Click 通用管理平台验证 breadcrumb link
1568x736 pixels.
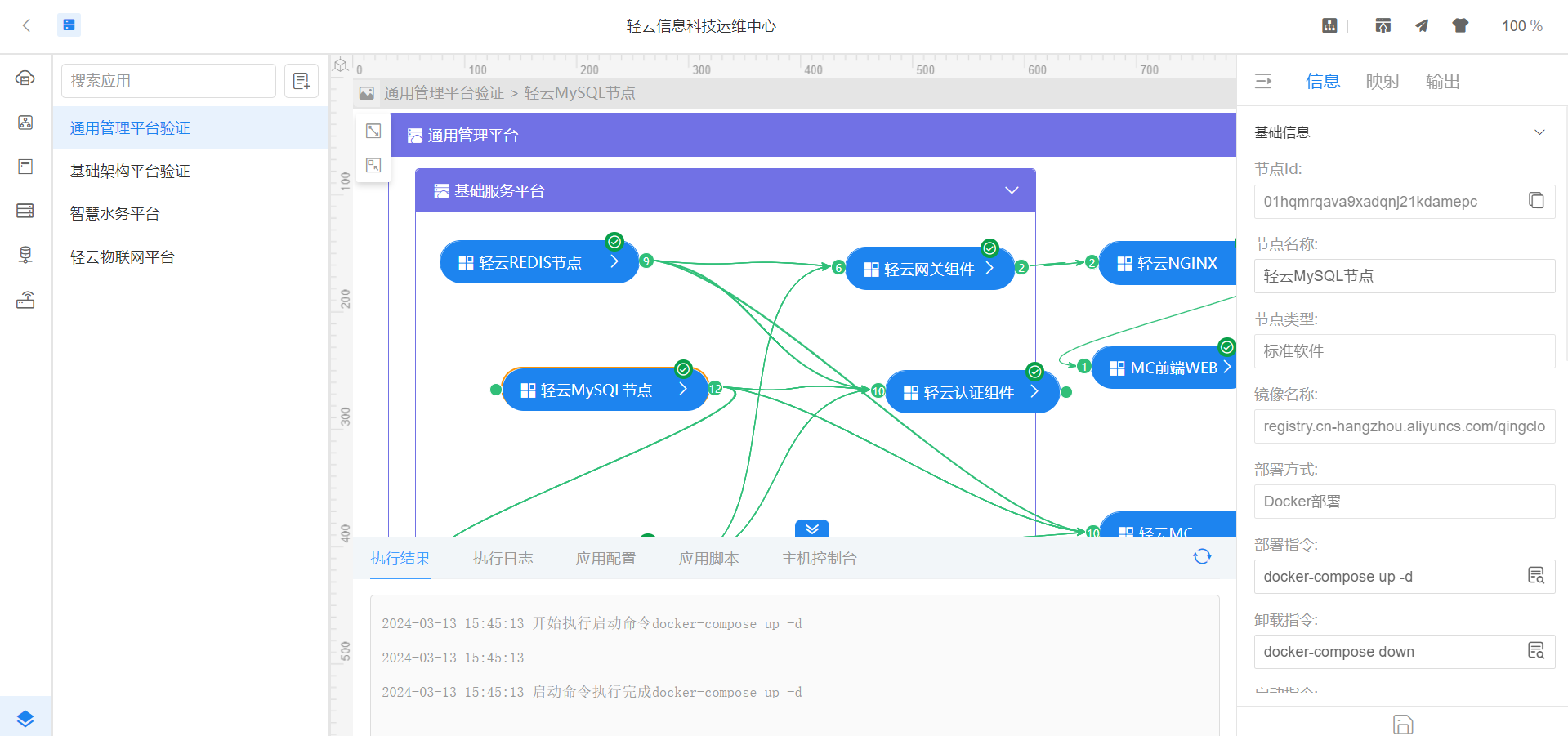click(444, 93)
